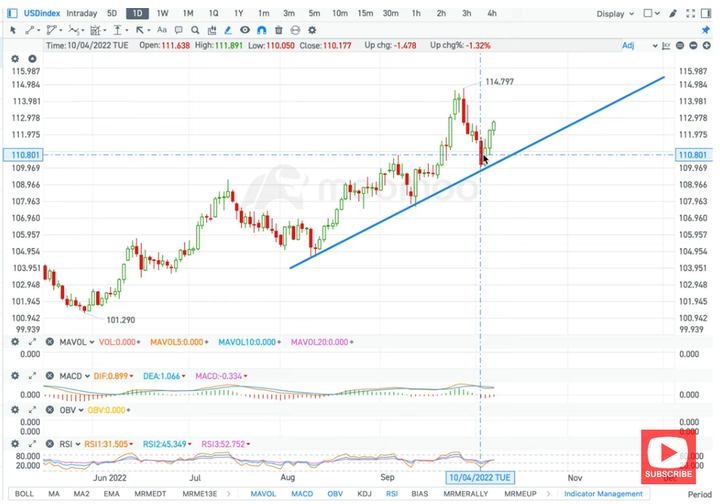
Task: Click the chart snapshot export icon
Action: [212, 30]
